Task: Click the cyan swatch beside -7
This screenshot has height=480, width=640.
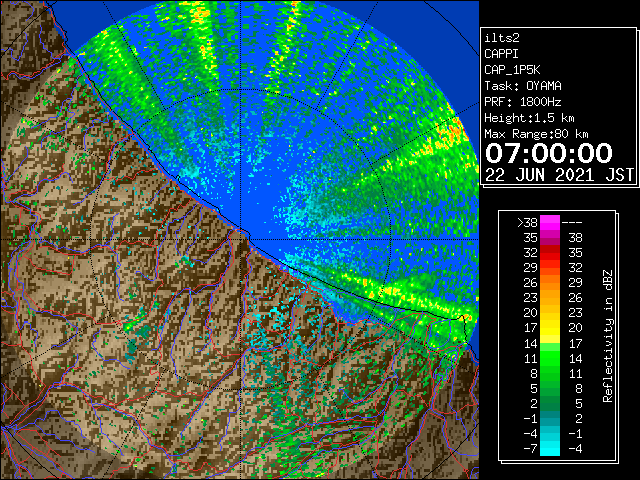Action: click(x=550, y=449)
